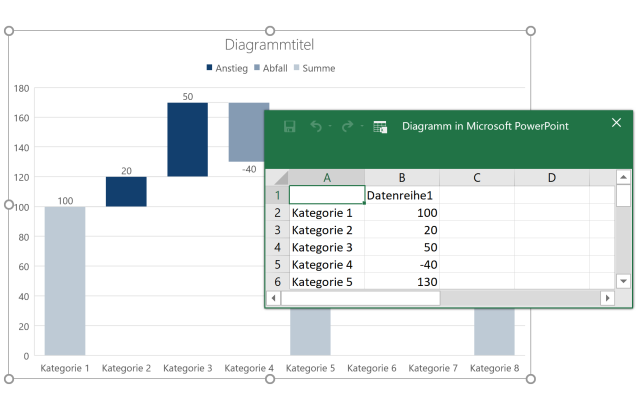Screen dimensions: 640x406
Task: Open data in Excel icon
Action: pyautogui.click(x=380, y=127)
